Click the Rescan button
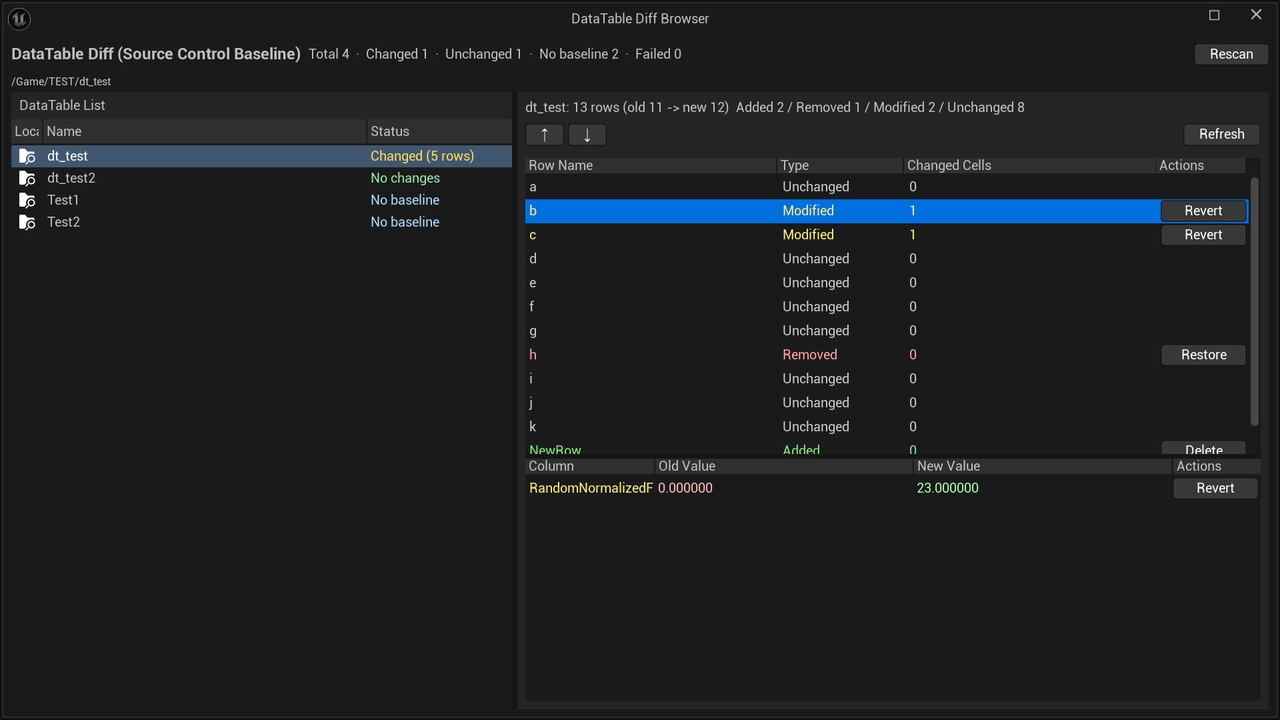Image resolution: width=1280 pixels, height=720 pixels. [1231, 54]
